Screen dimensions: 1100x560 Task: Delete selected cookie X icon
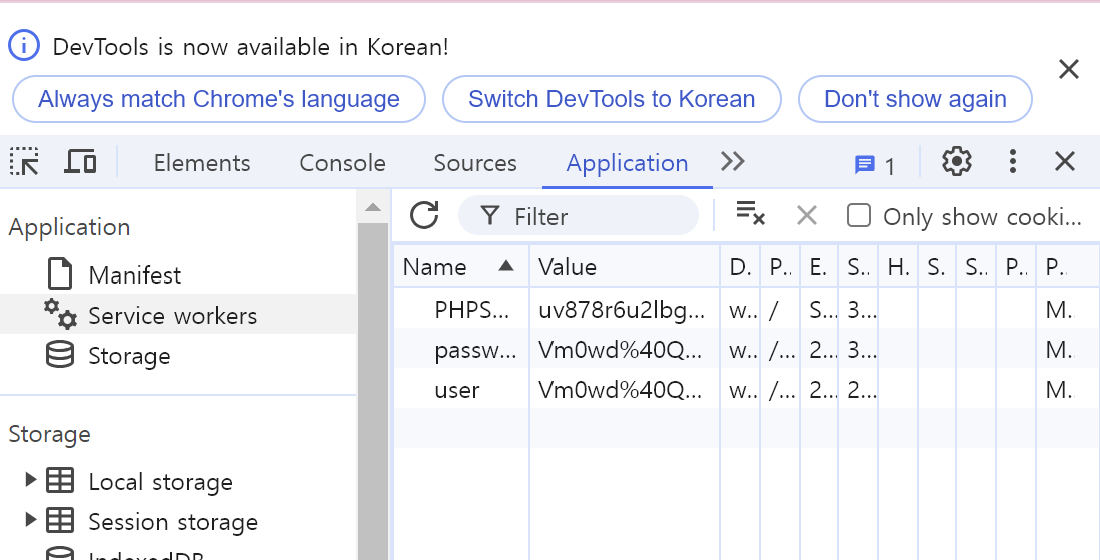coord(807,215)
